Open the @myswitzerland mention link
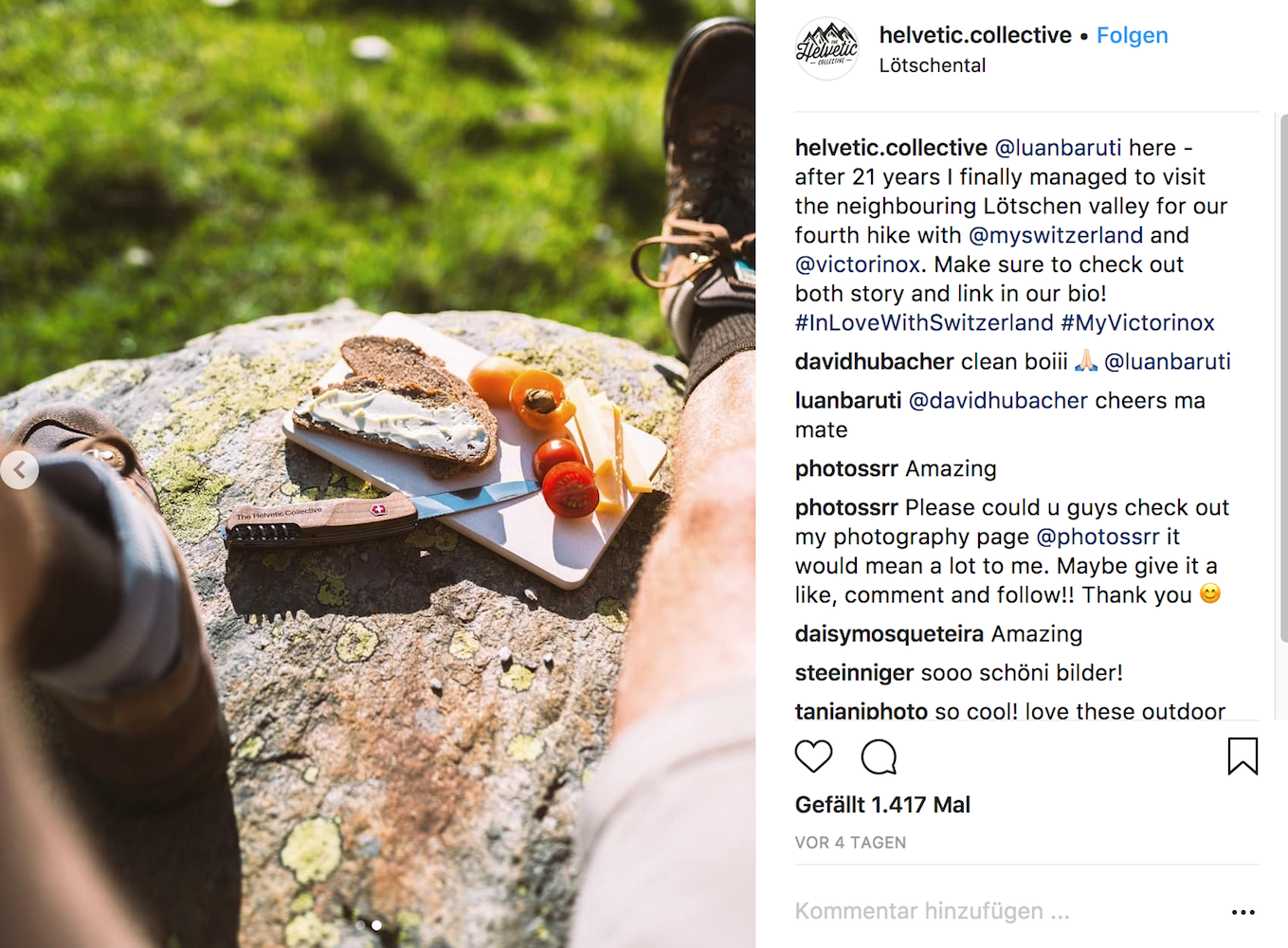Image resolution: width=1288 pixels, height=948 pixels. (x=1056, y=235)
